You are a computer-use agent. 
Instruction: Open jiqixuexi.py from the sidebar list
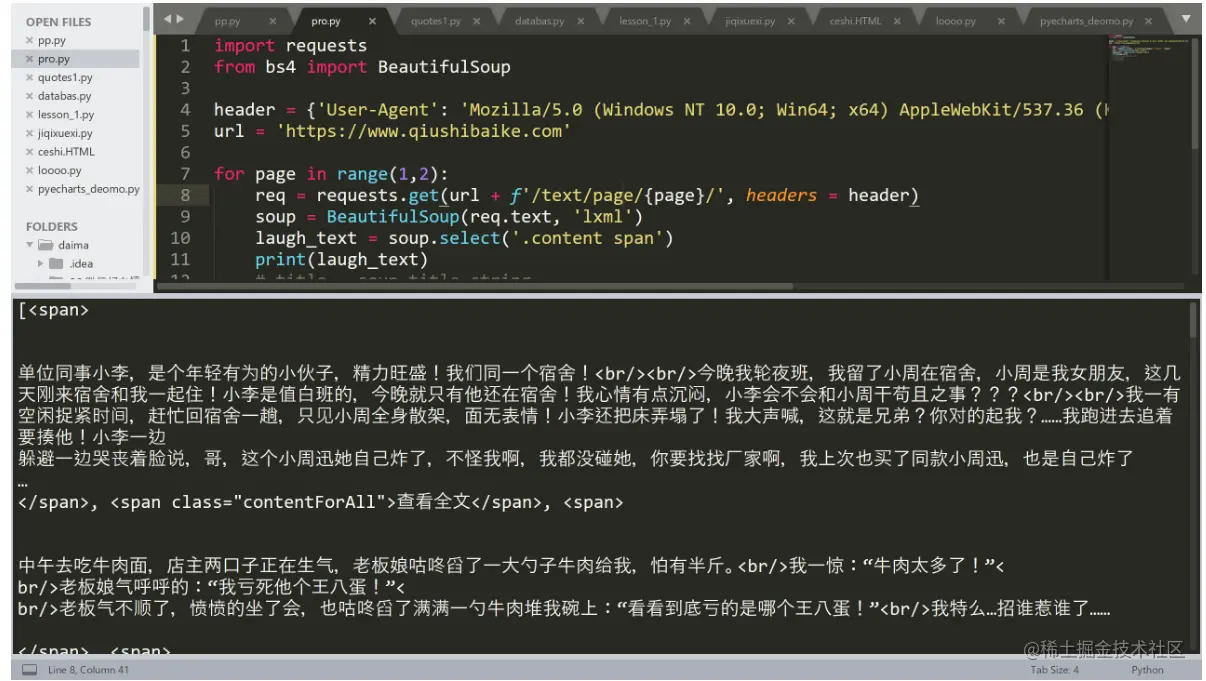pyautogui.click(x=65, y=133)
